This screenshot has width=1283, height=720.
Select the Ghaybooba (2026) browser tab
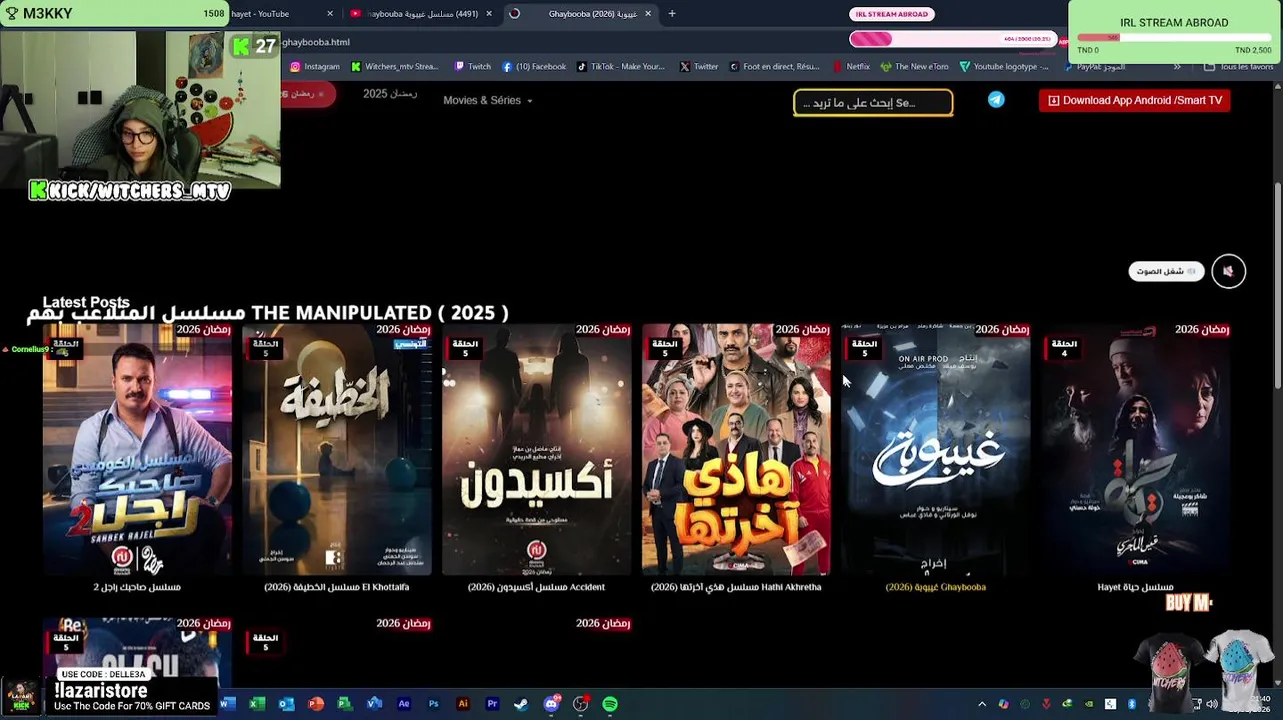pyautogui.click(x=583, y=14)
